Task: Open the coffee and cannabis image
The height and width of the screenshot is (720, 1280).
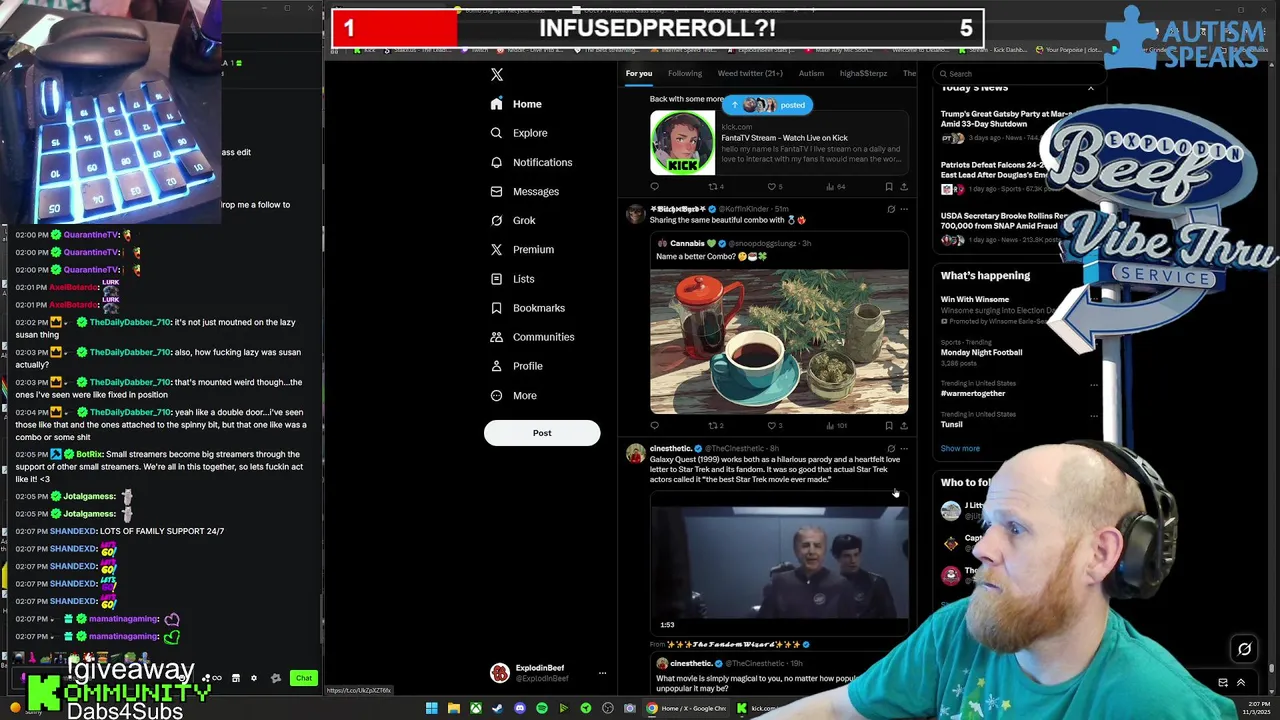Action: click(x=779, y=340)
